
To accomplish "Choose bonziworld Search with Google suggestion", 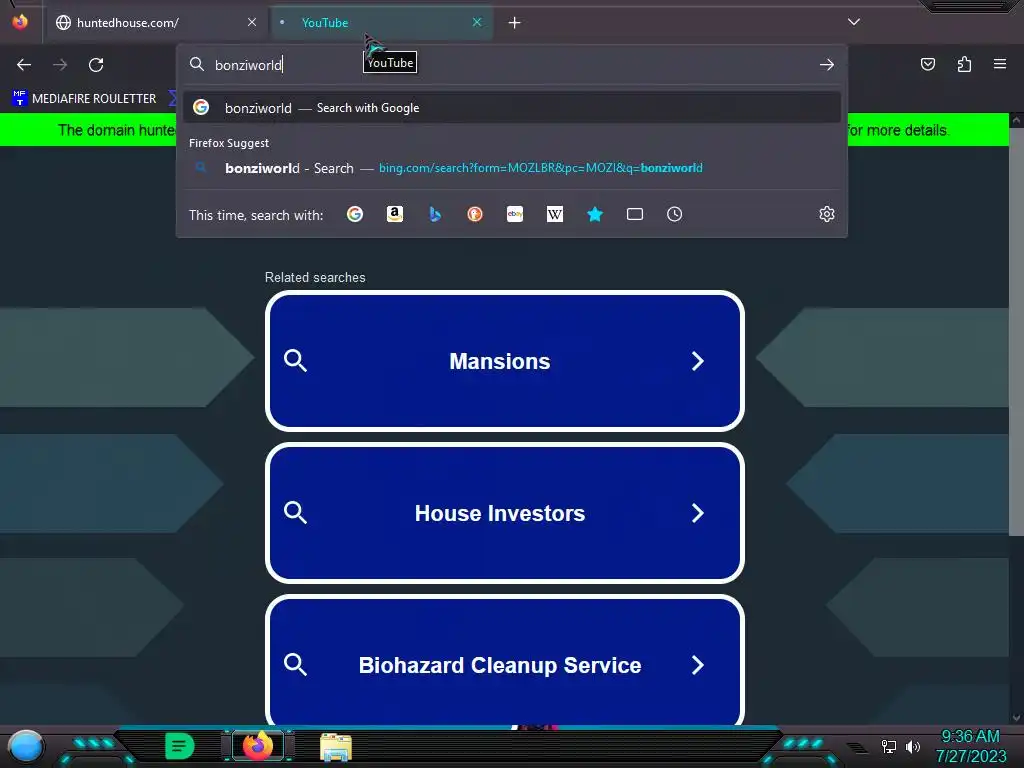I will coord(512,108).
